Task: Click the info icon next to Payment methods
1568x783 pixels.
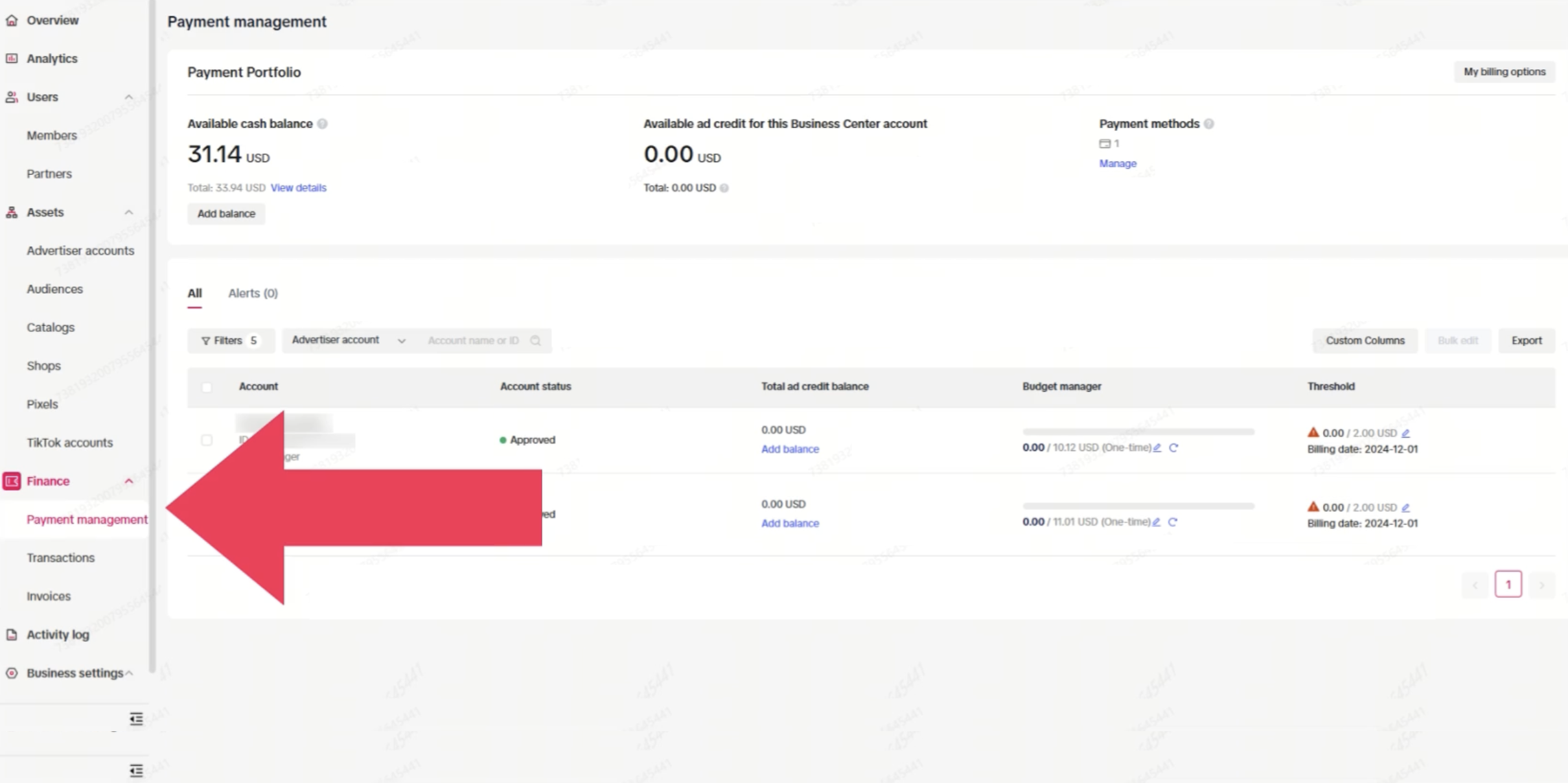Action: 1209,124
